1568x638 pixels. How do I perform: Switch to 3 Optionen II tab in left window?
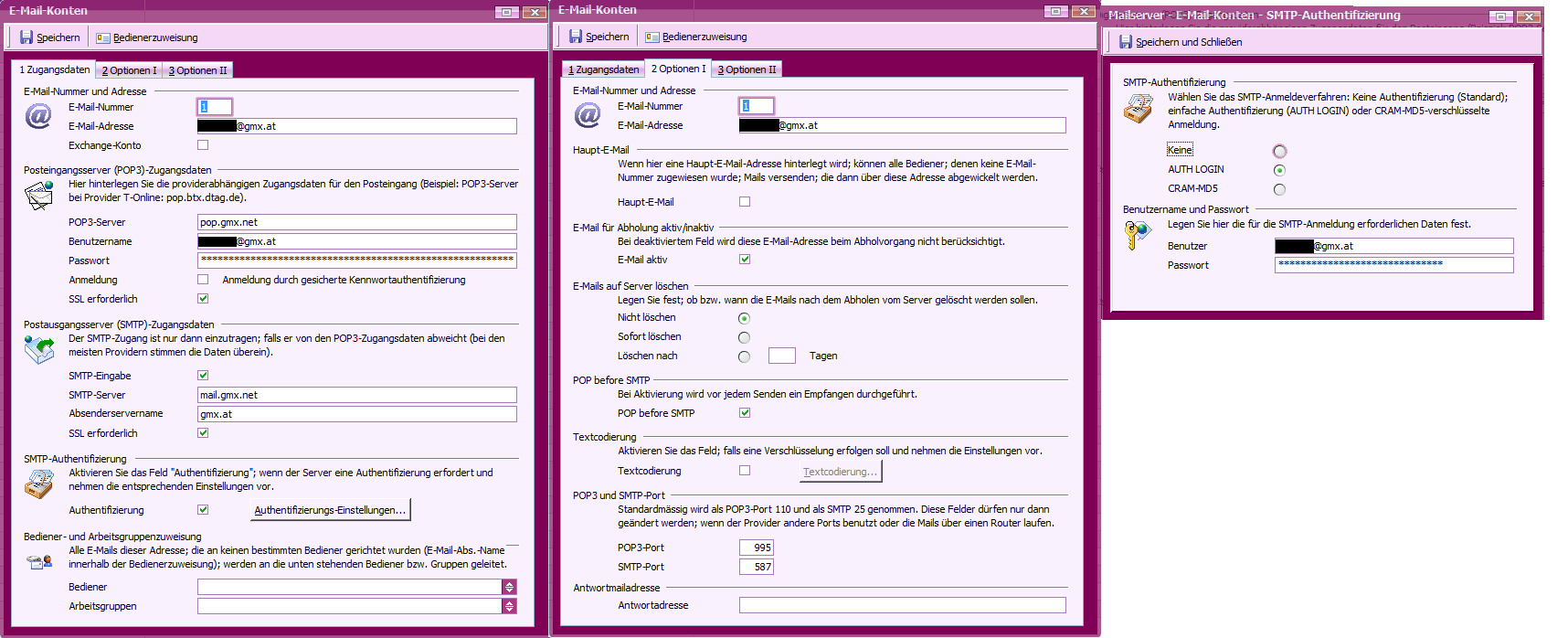[198, 70]
